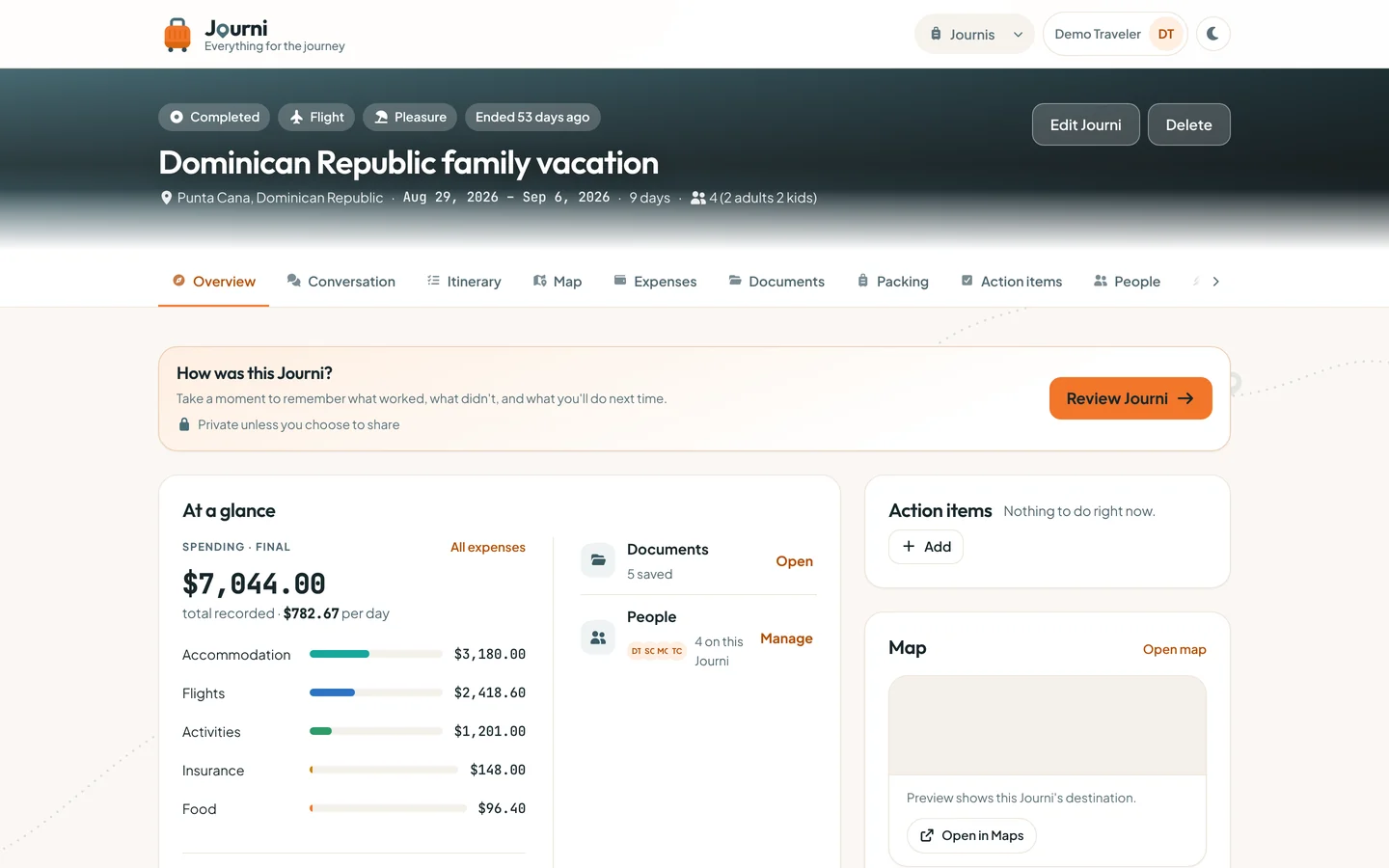Switch to the Overview tab

[213, 282]
